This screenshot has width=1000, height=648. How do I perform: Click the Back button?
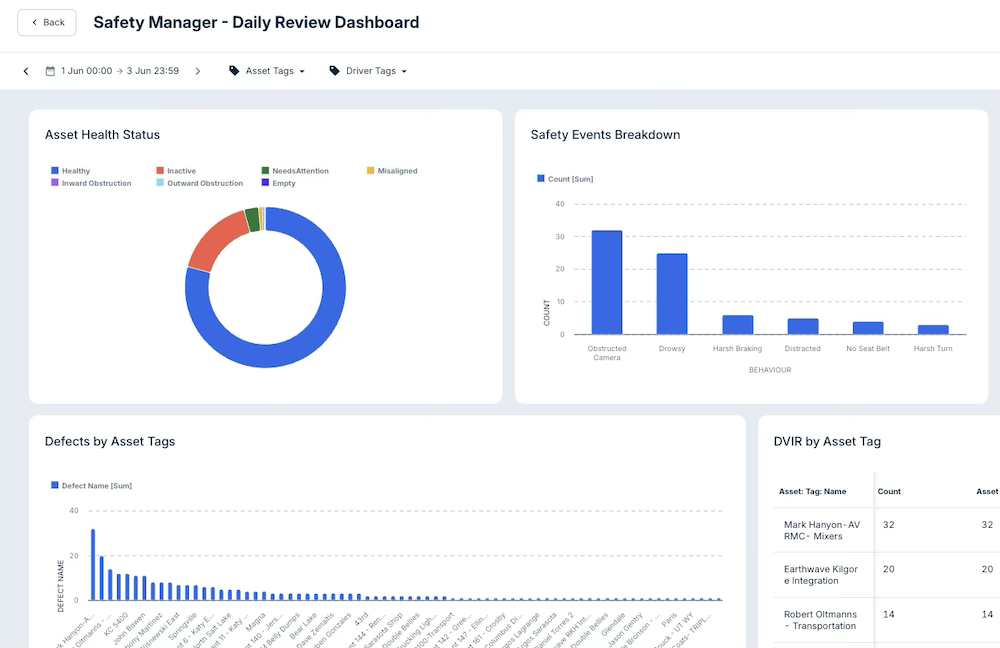click(46, 22)
